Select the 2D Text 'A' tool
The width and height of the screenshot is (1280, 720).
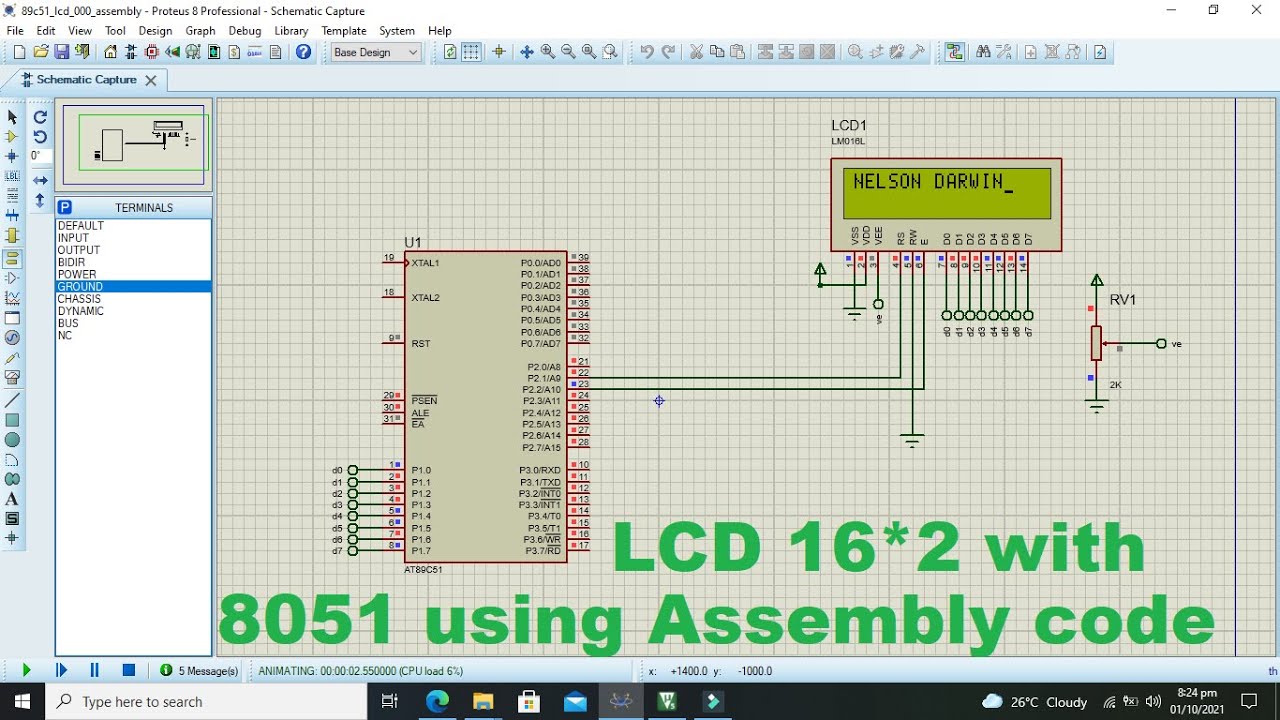tap(12, 499)
